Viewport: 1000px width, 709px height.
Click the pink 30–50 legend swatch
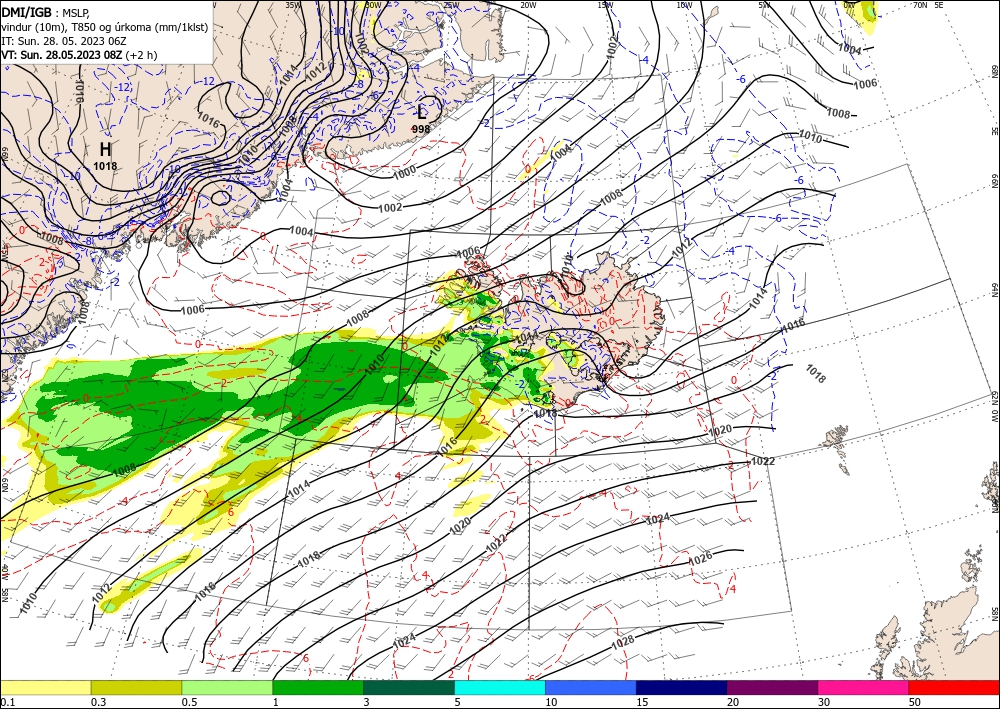[864, 688]
